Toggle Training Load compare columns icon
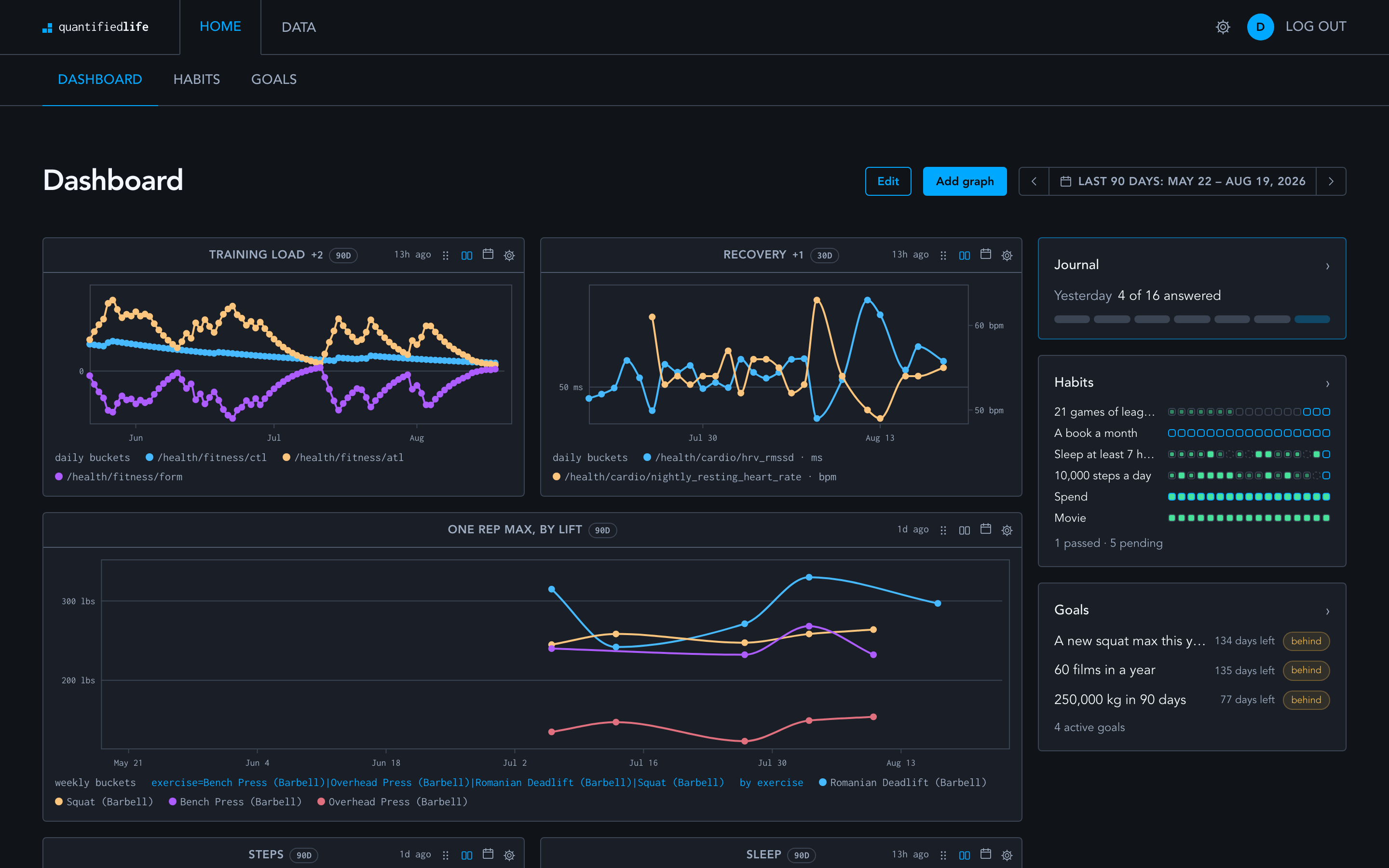This screenshot has width=1389, height=868. [467, 255]
